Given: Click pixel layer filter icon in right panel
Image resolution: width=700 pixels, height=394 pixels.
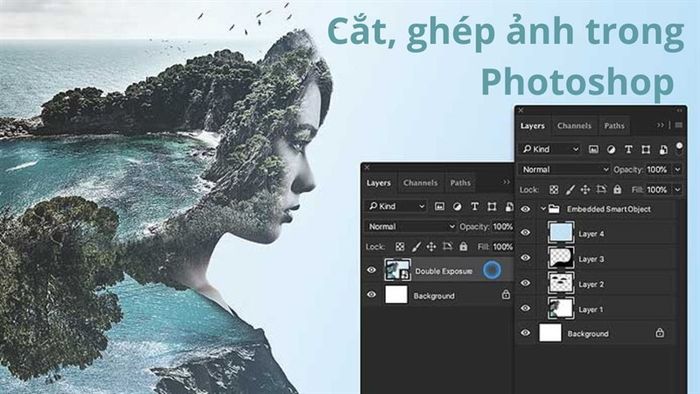Looking at the screenshot, I should click(593, 149).
